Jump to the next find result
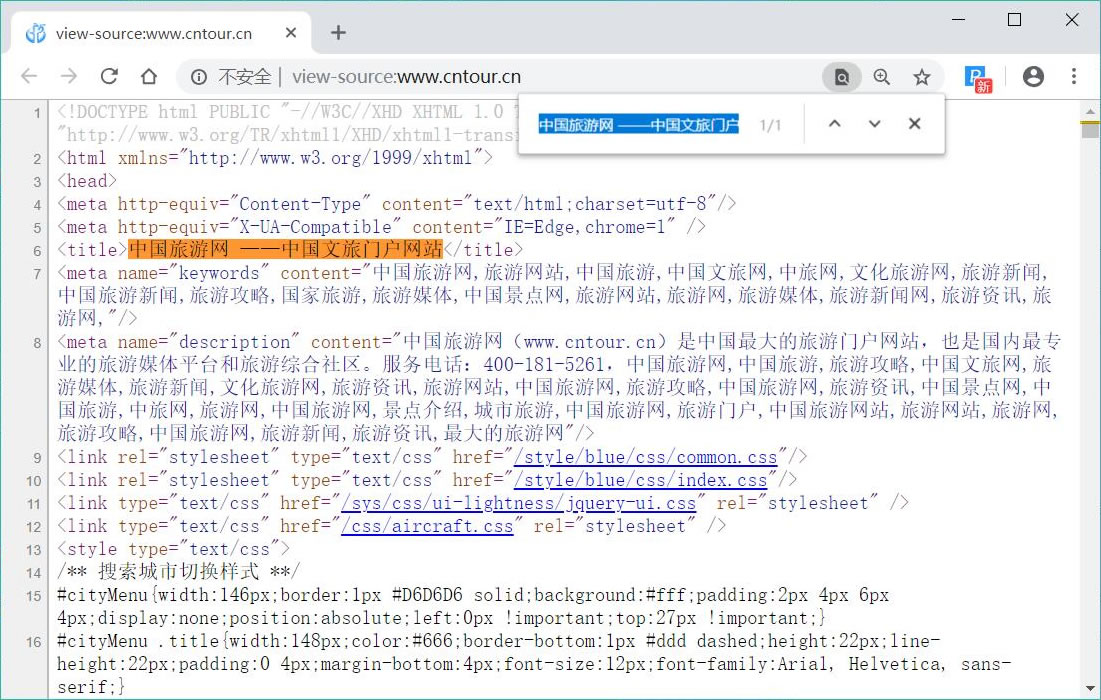 874,124
